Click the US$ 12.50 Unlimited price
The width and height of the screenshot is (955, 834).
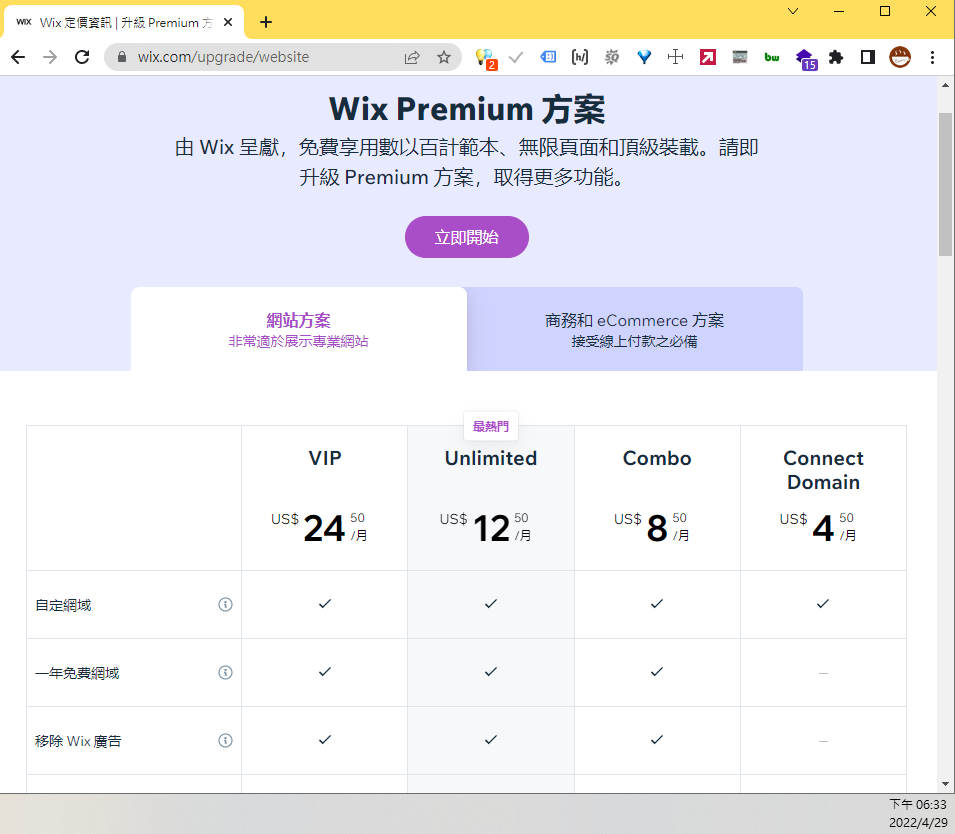(x=485, y=528)
